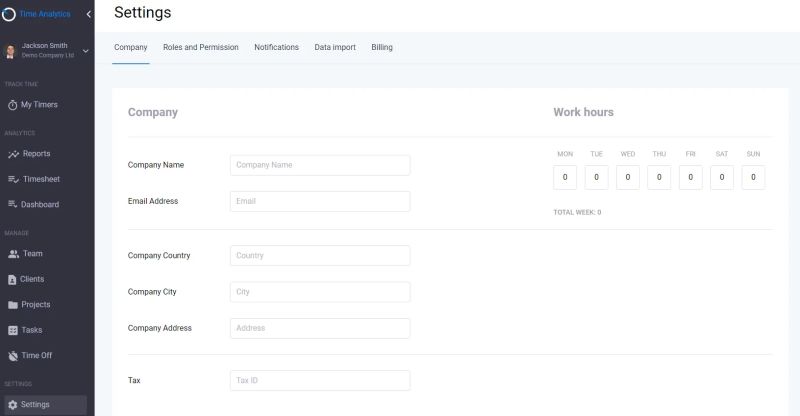This screenshot has width=800, height=416.
Task: Click the Work hours heading
Action: (x=583, y=112)
